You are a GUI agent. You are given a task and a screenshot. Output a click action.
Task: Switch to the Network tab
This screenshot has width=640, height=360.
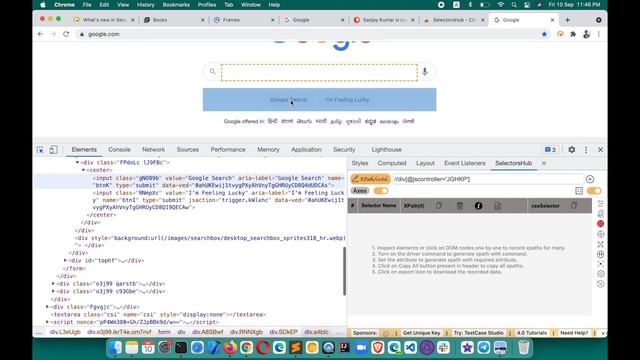(x=153, y=150)
